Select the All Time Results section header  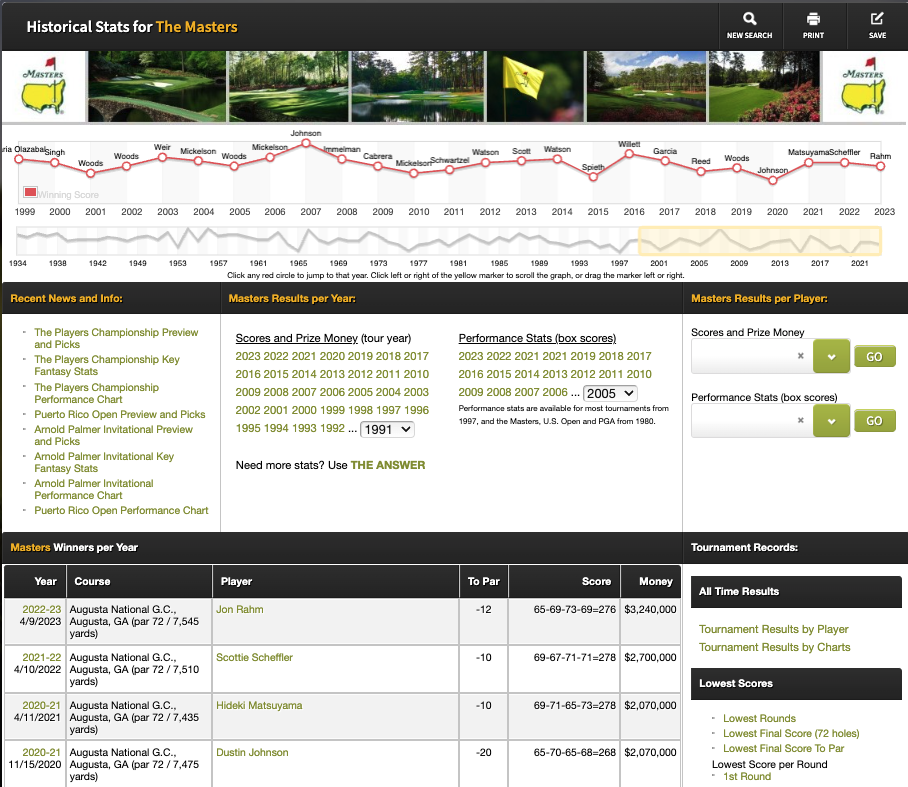(x=796, y=591)
